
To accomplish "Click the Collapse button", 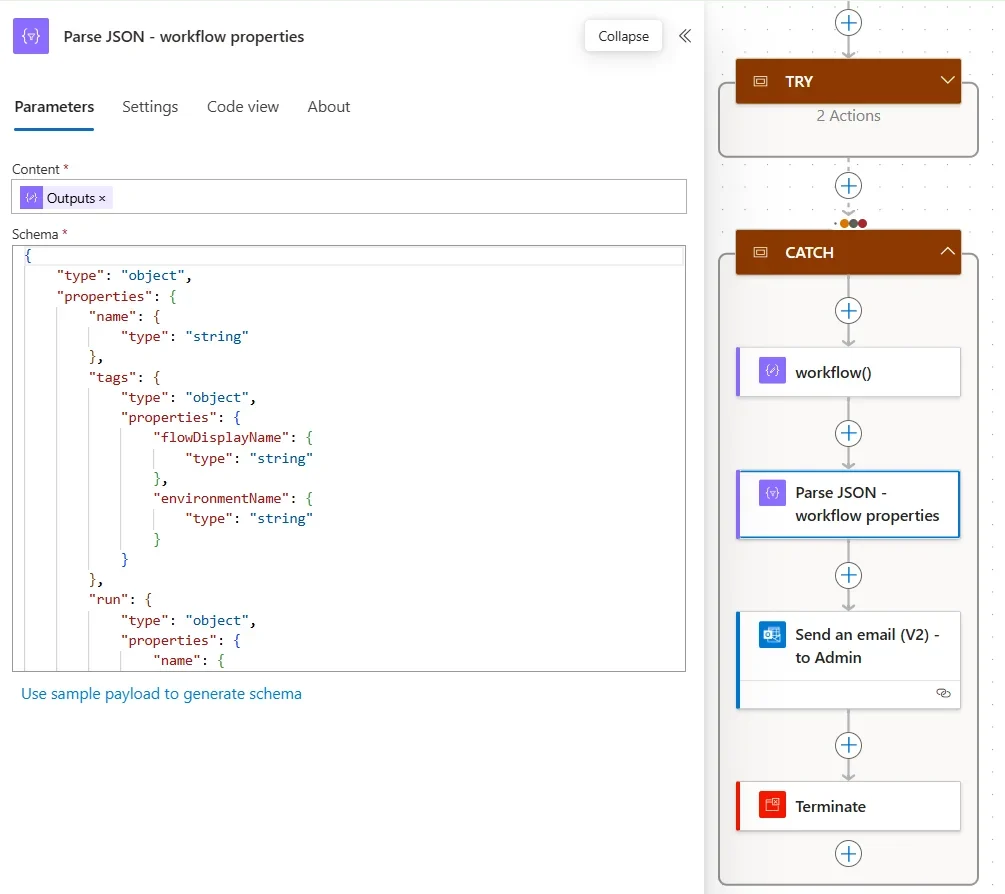I will click(623, 36).
